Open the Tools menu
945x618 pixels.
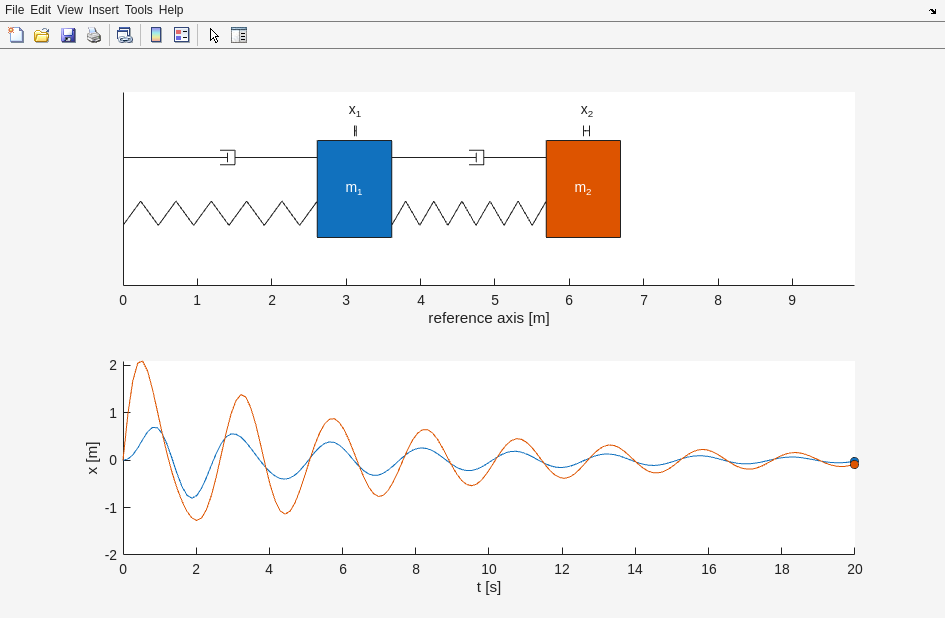tap(139, 10)
